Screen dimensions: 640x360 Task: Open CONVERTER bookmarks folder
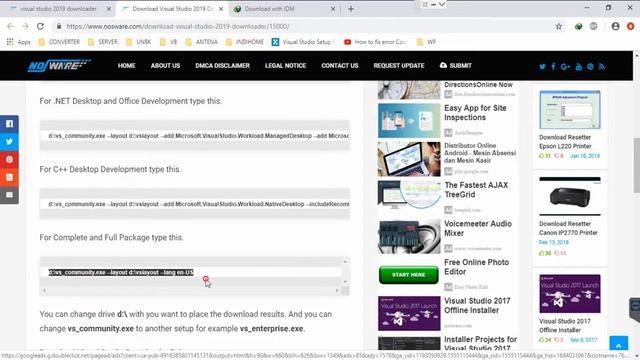tap(59, 42)
